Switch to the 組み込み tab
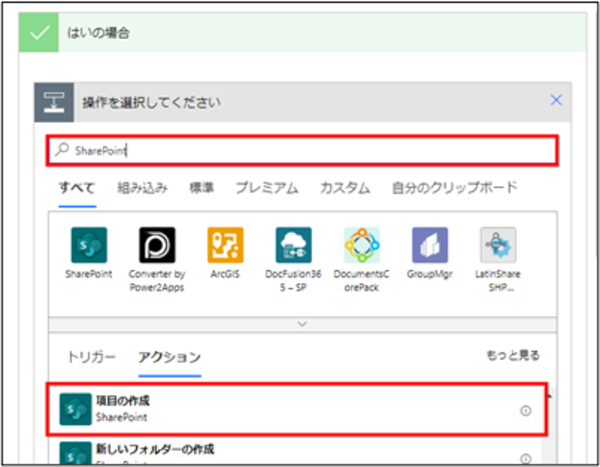Viewport: 600px width, 467px height. (x=142, y=188)
